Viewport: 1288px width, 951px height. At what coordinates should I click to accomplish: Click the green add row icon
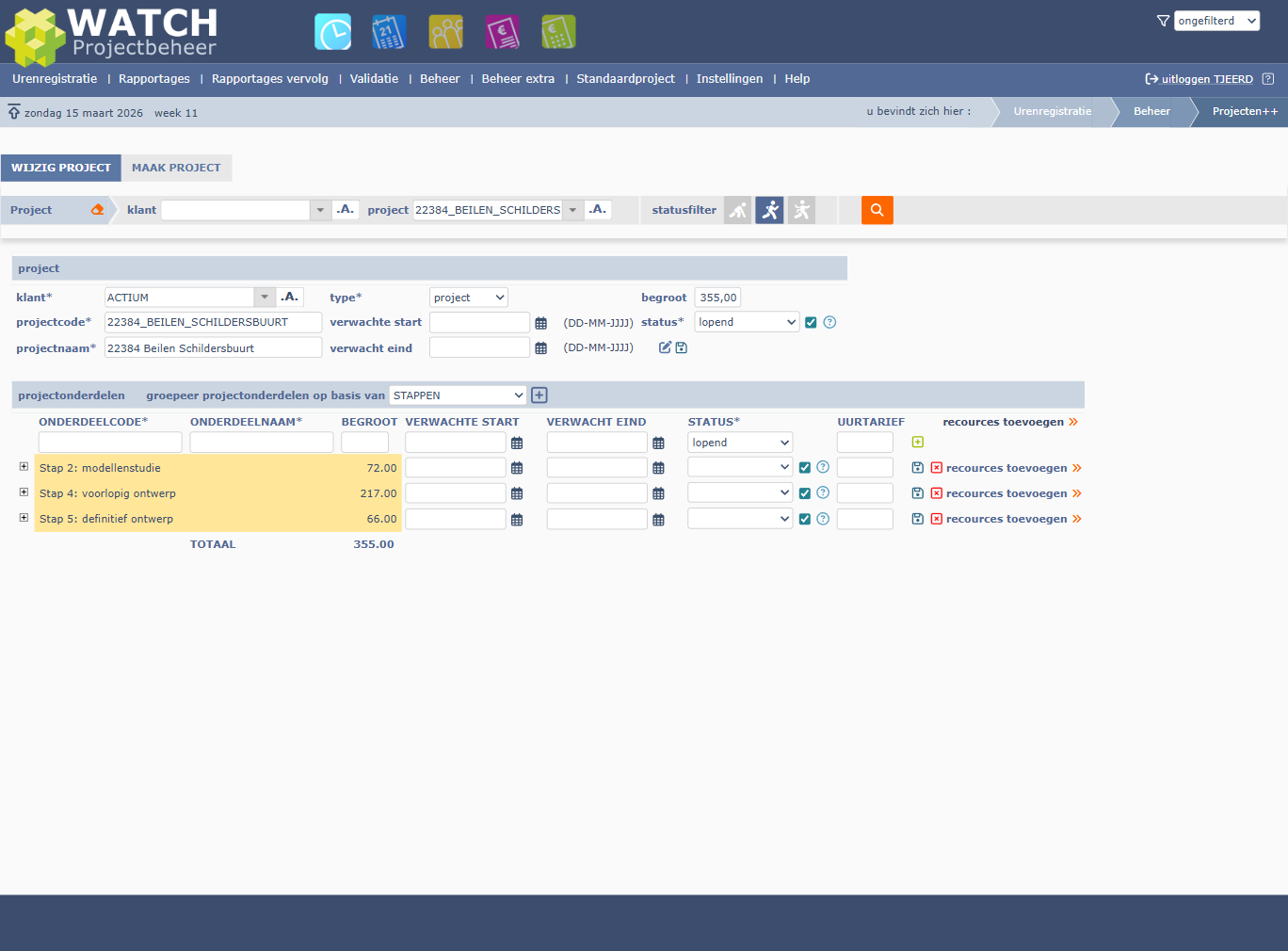click(918, 443)
